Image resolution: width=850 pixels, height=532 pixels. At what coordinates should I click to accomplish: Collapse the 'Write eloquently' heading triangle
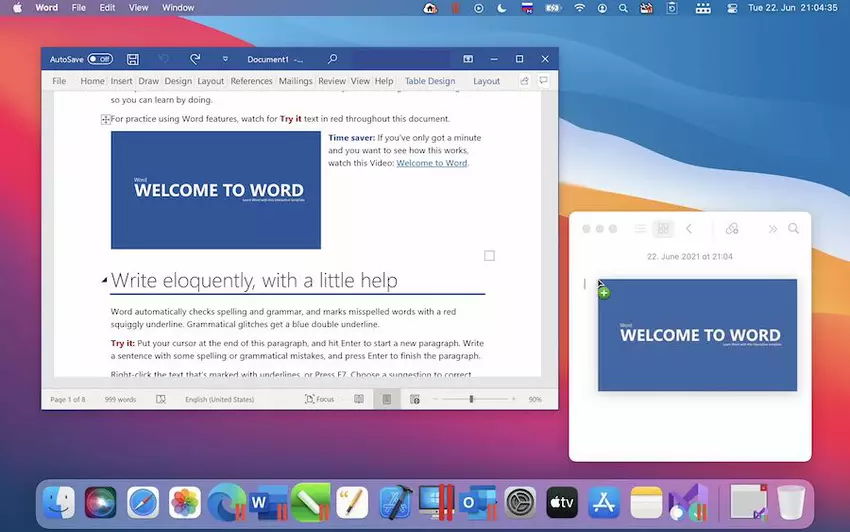105,281
